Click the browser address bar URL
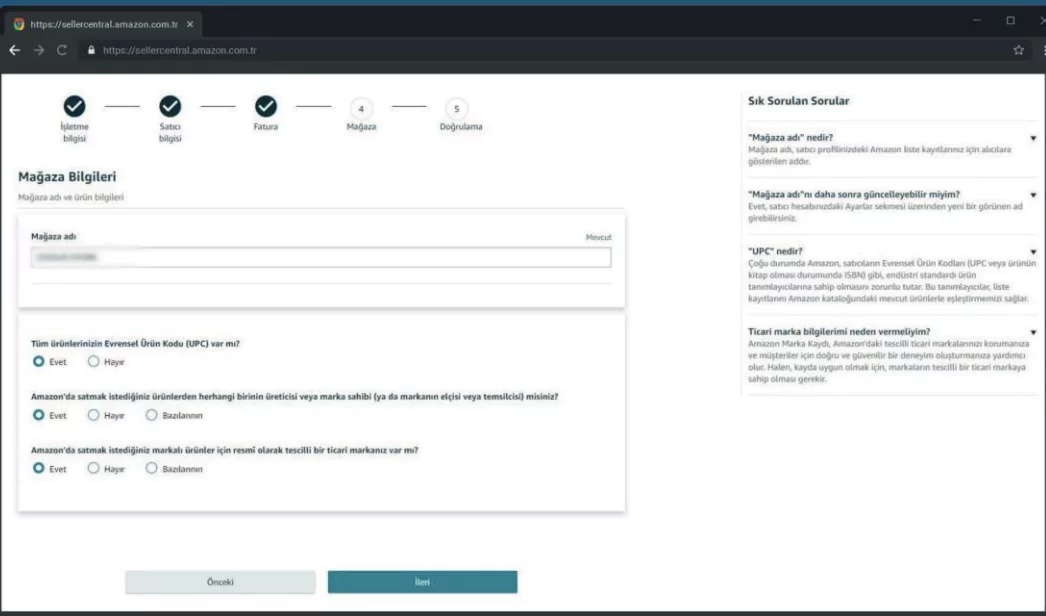1046x616 pixels. (x=179, y=50)
